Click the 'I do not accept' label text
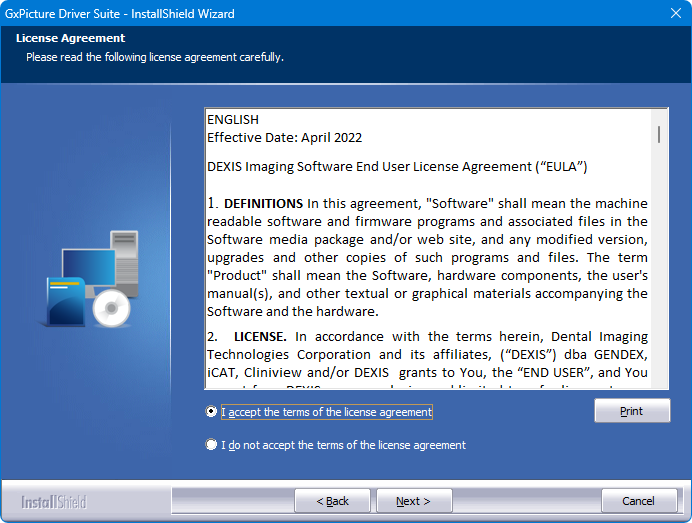This screenshot has width=692, height=523. click(343, 445)
